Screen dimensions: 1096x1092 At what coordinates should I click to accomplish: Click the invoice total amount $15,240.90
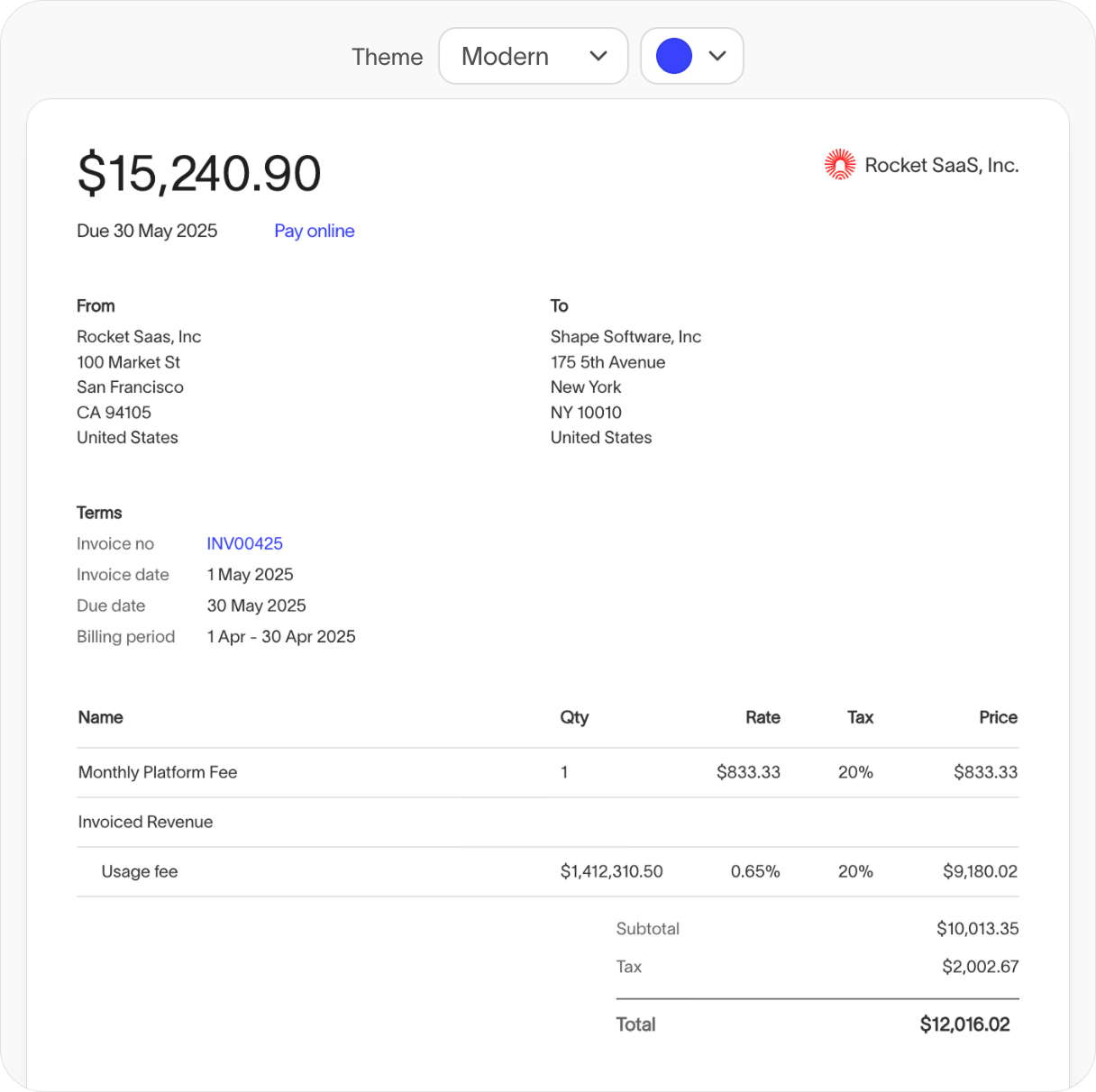pos(199,173)
